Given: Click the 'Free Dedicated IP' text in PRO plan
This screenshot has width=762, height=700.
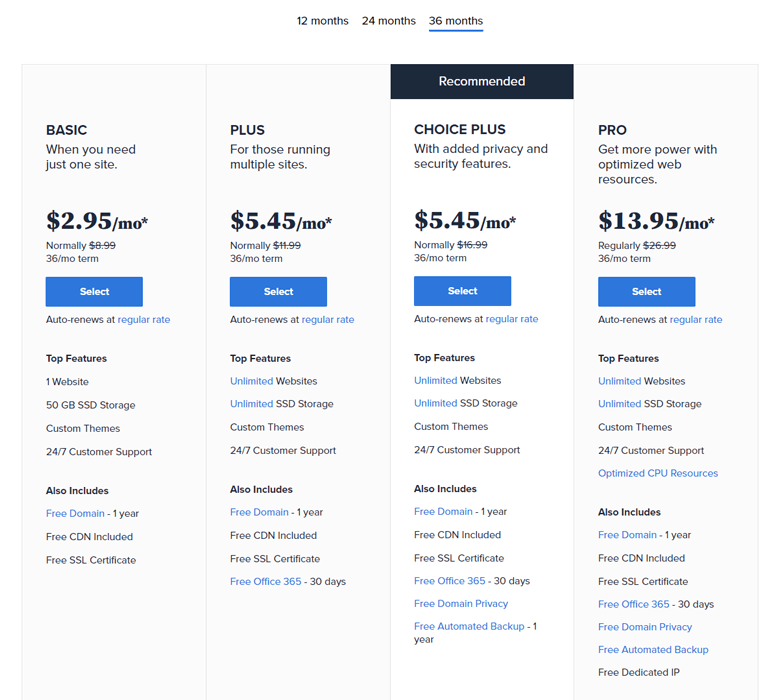Looking at the screenshot, I should point(639,672).
